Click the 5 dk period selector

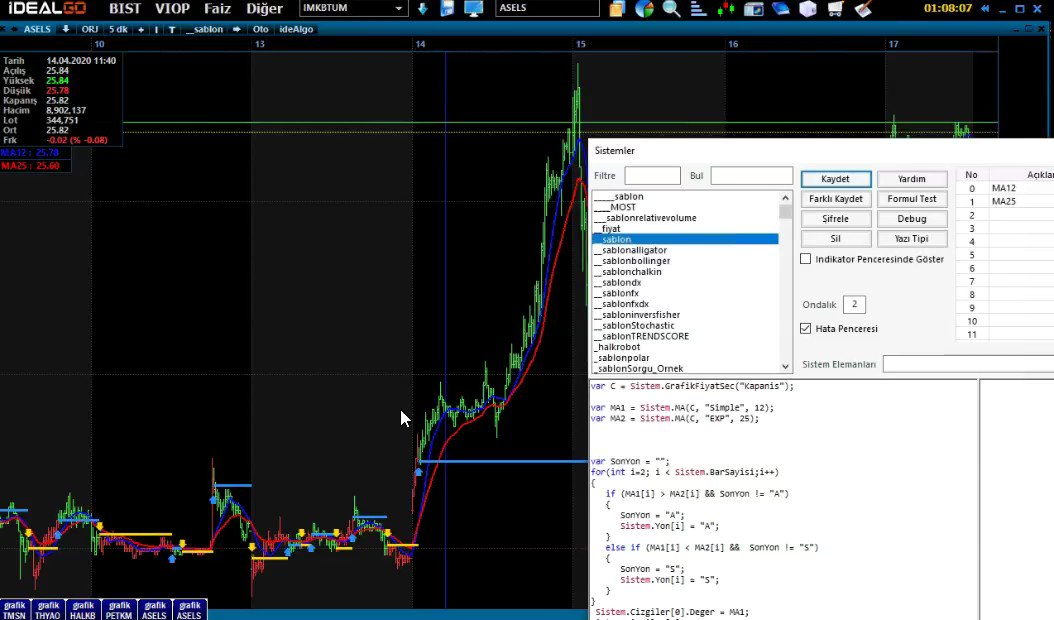[118, 30]
